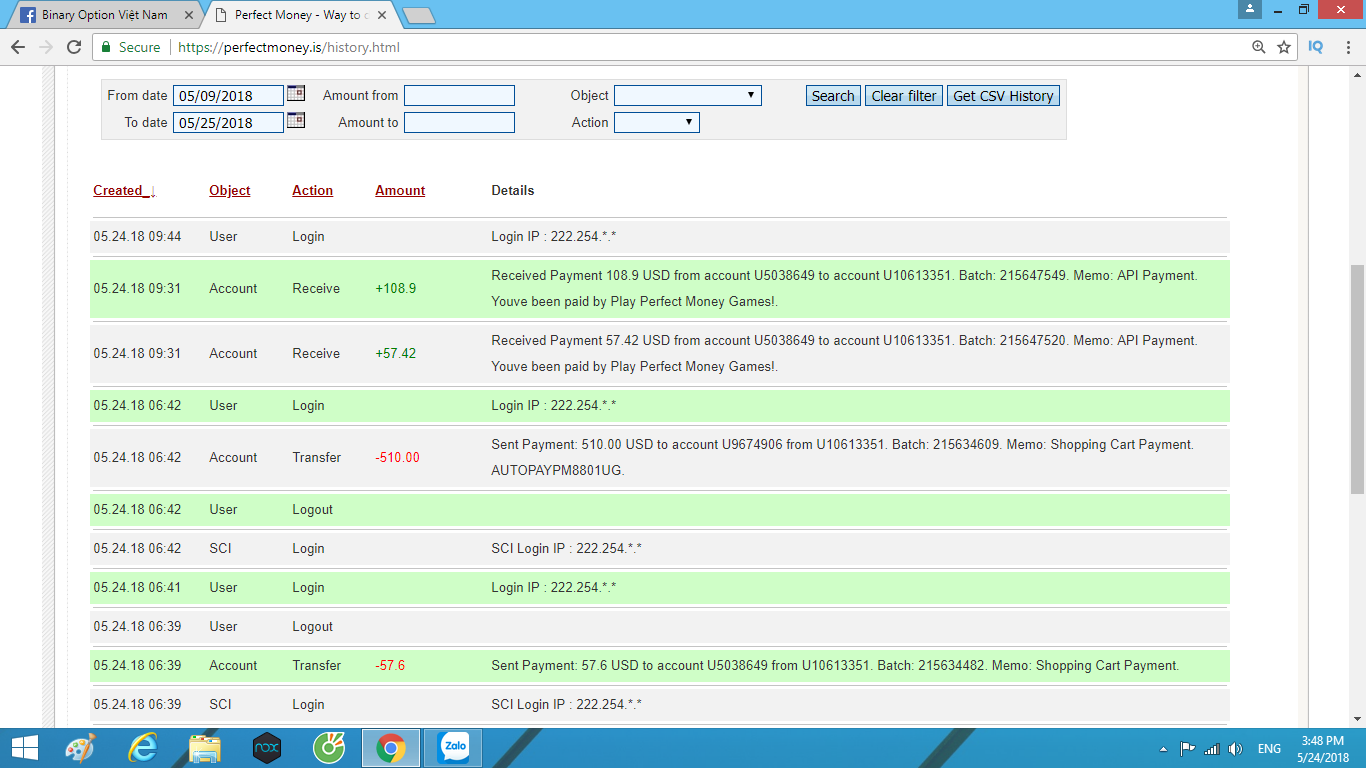
Task: Open the Chrome menu three-dots icon
Action: point(1347,47)
